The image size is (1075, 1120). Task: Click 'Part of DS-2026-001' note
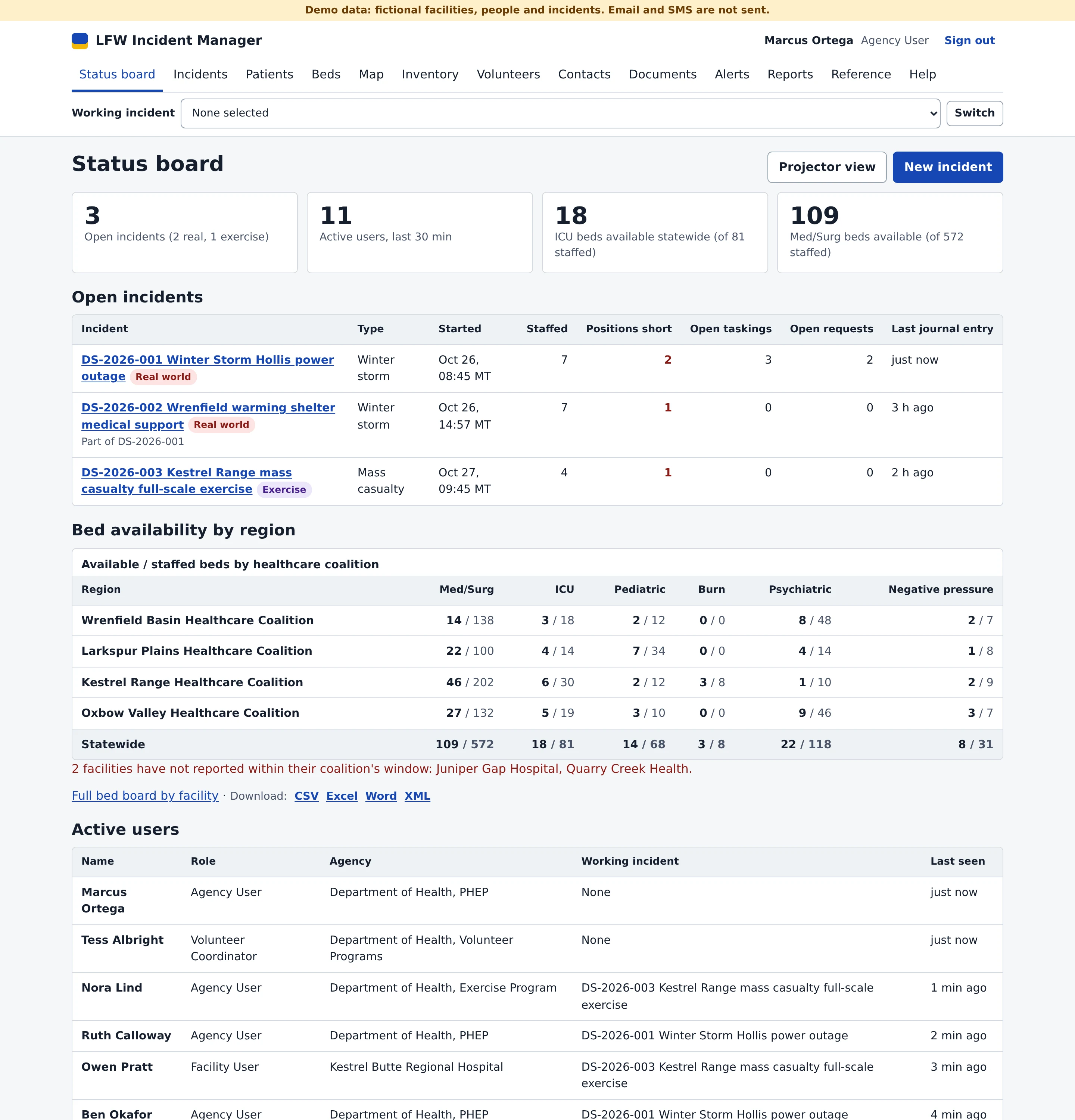[x=133, y=442]
